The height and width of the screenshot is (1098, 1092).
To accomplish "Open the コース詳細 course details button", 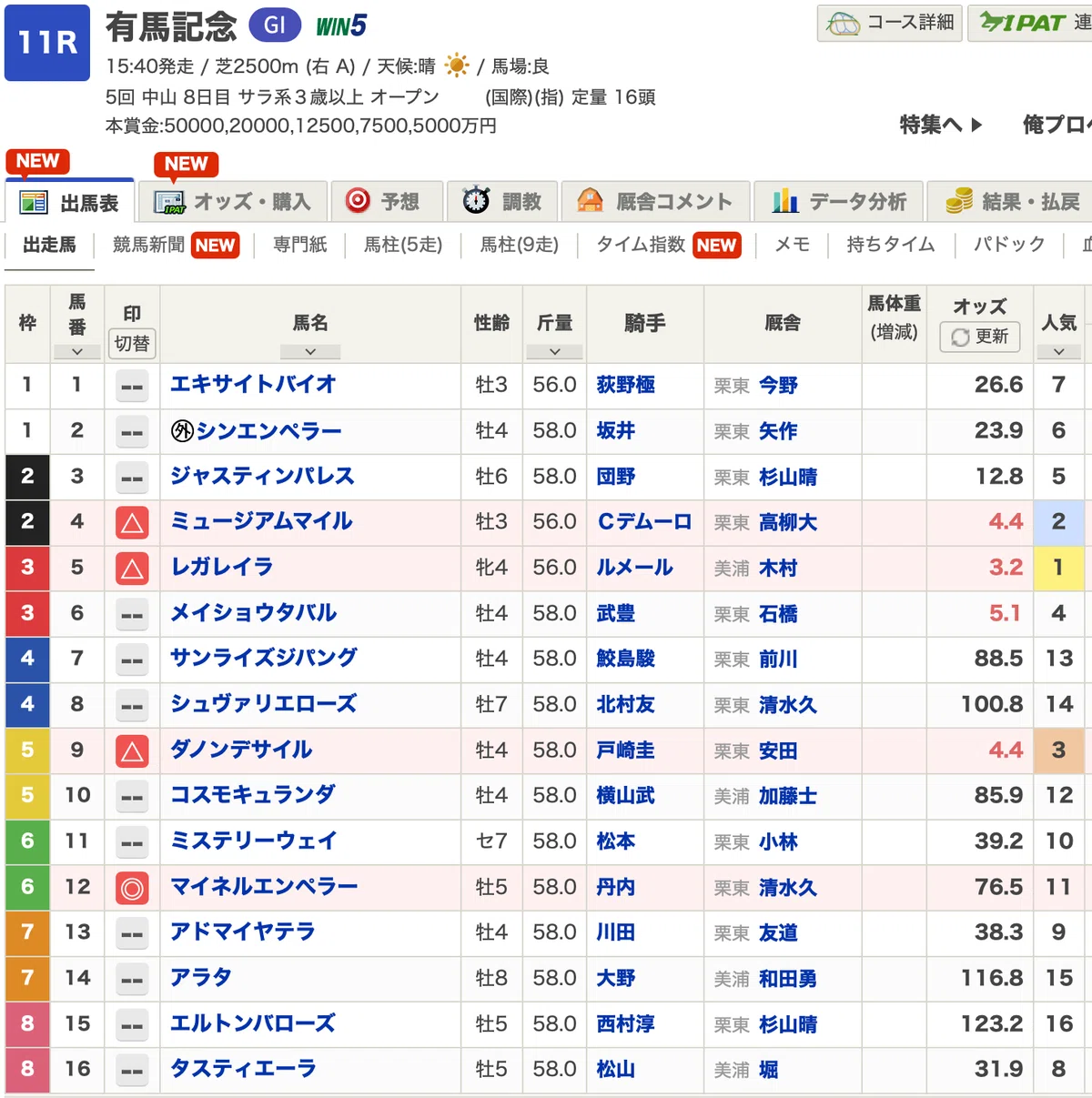I will pyautogui.click(x=889, y=23).
